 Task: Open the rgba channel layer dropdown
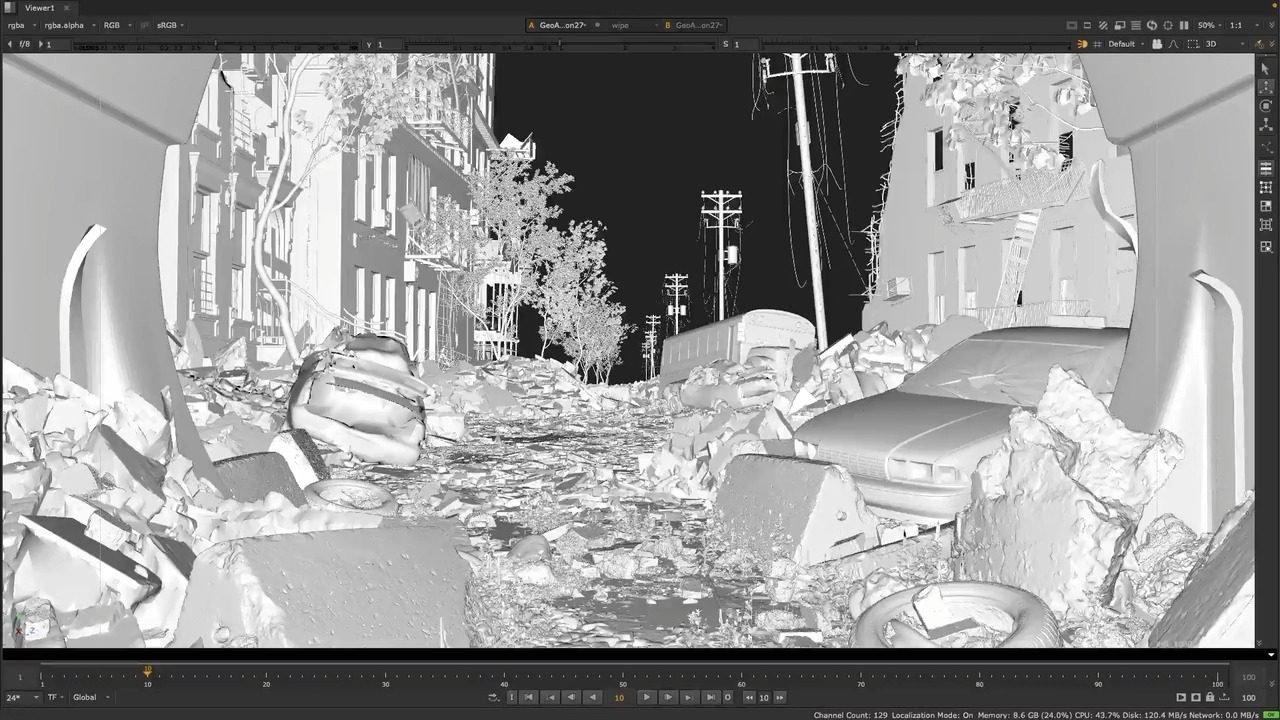[20, 25]
